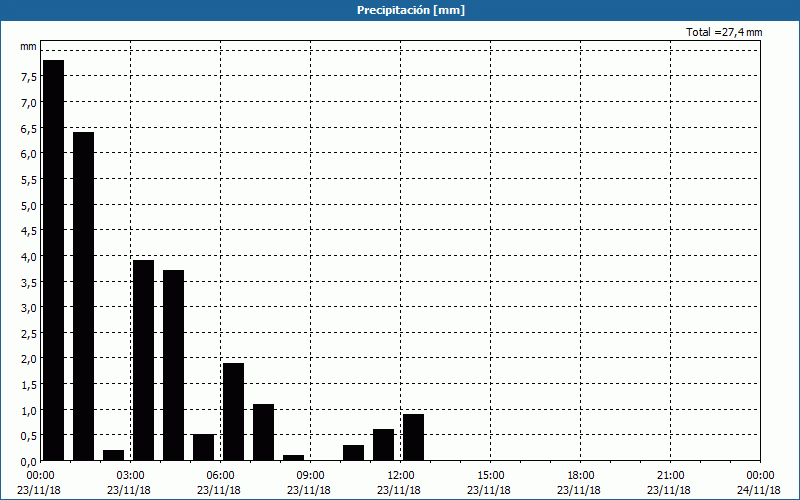Click the 0,0 y-axis value
This screenshot has width=800, height=500.
(29, 461)
